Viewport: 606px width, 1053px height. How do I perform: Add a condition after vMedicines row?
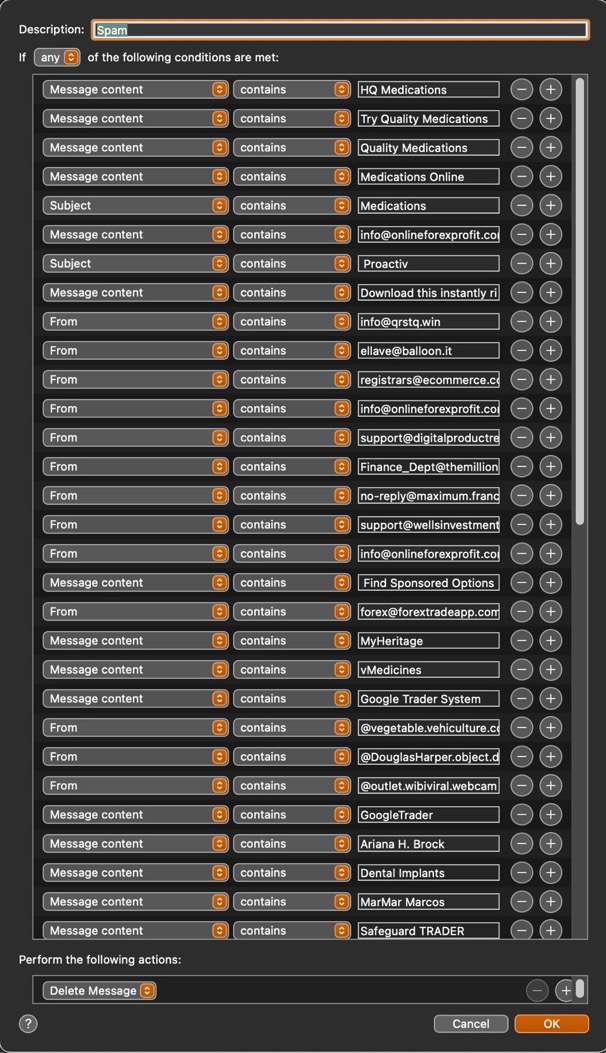click(x=550, y=670)
